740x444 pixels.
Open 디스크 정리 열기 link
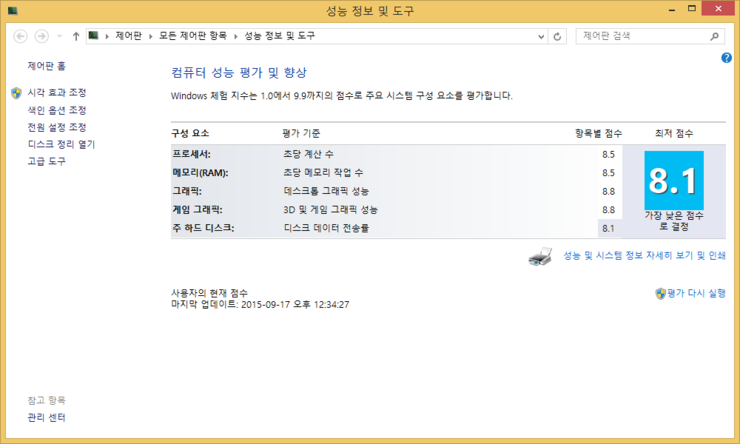click(x=61, y=144)
